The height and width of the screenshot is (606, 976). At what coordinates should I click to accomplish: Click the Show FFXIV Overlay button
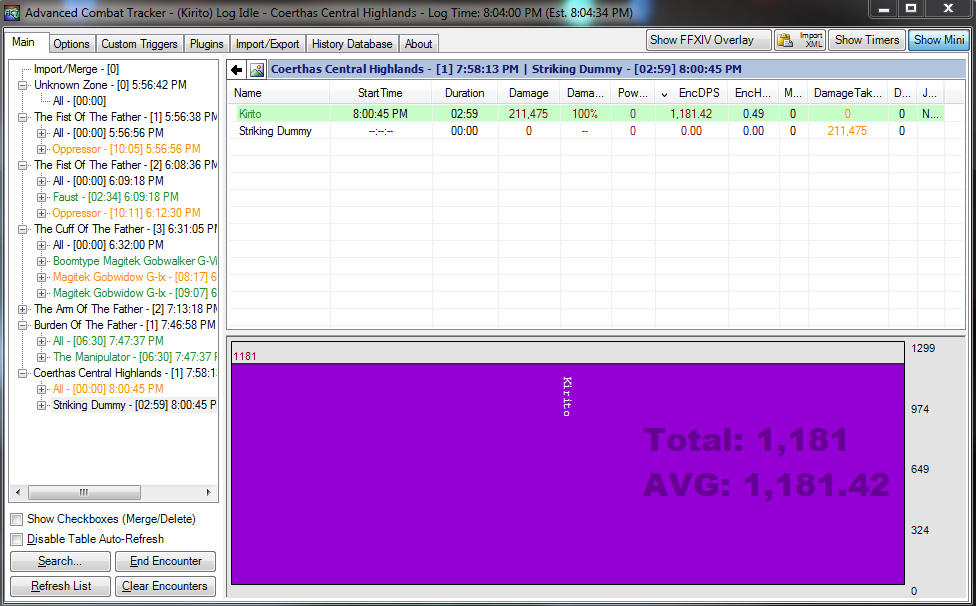pyautogui.click(x=708, y=40)
